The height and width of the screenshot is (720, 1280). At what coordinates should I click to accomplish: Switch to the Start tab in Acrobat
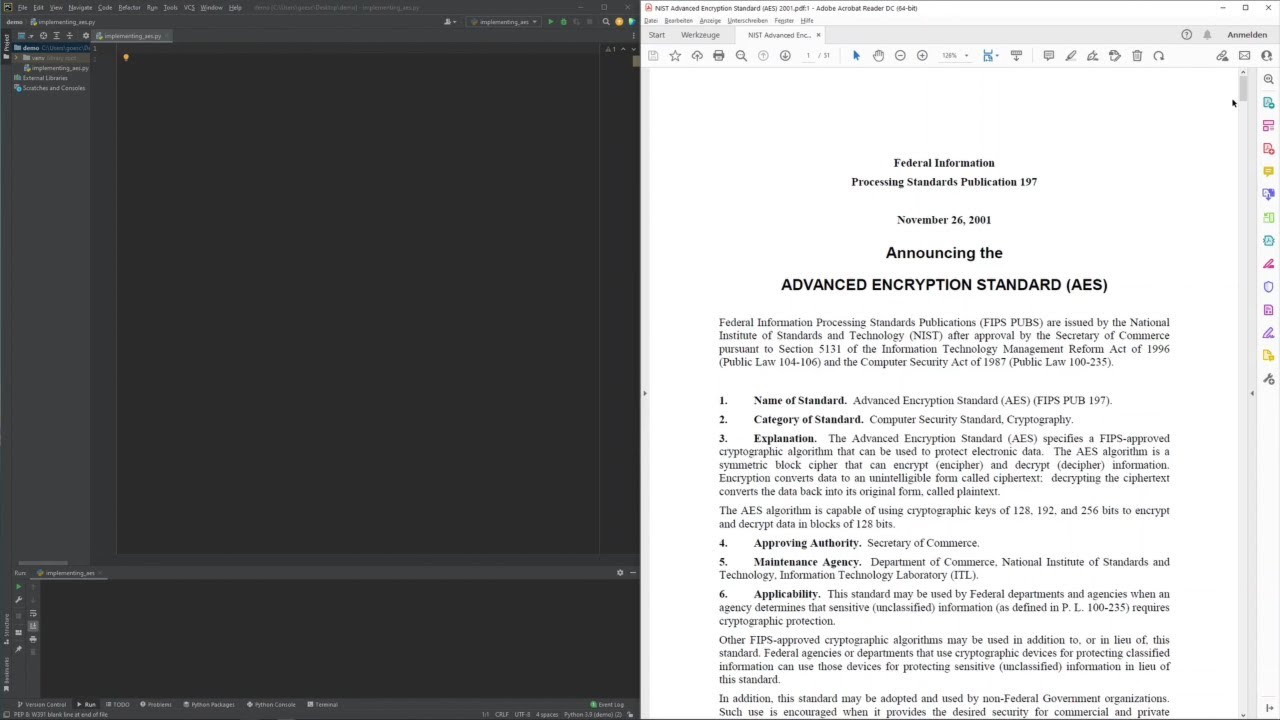point(656,35)
